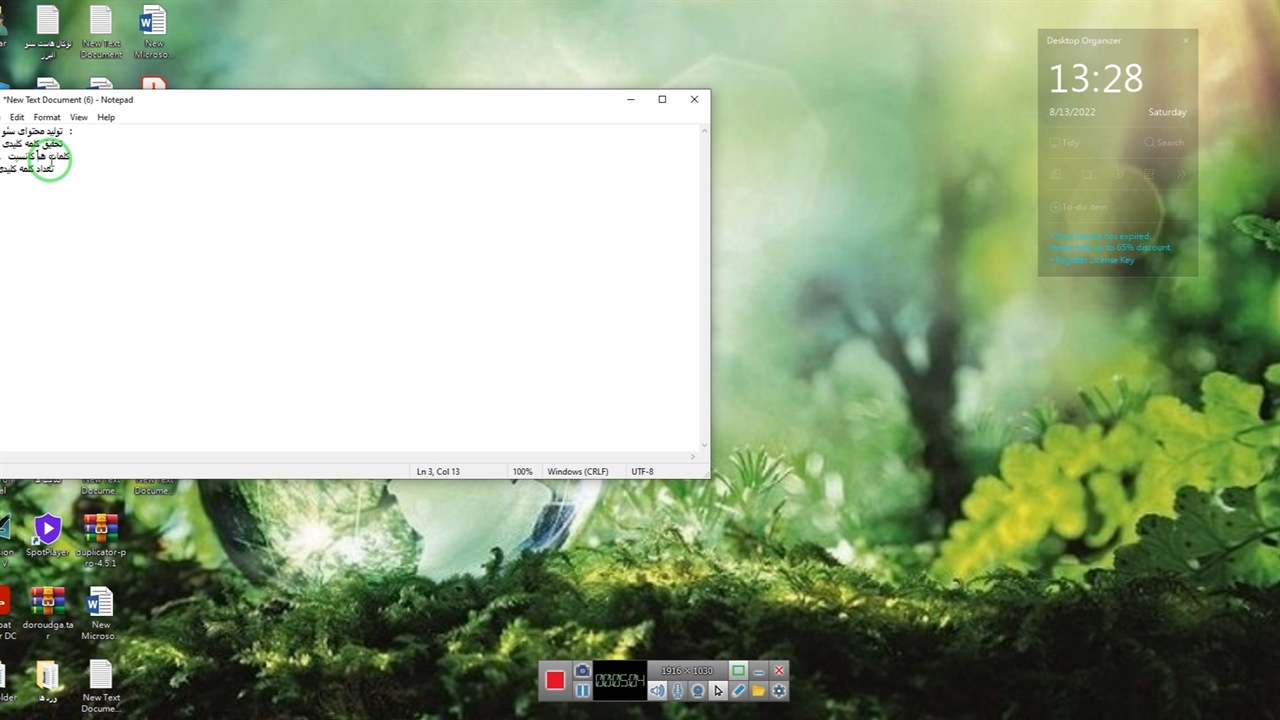Click Search in Desktop Organizer
The height and width of the screenshot is (720, 1280).
pos(1164,143)
